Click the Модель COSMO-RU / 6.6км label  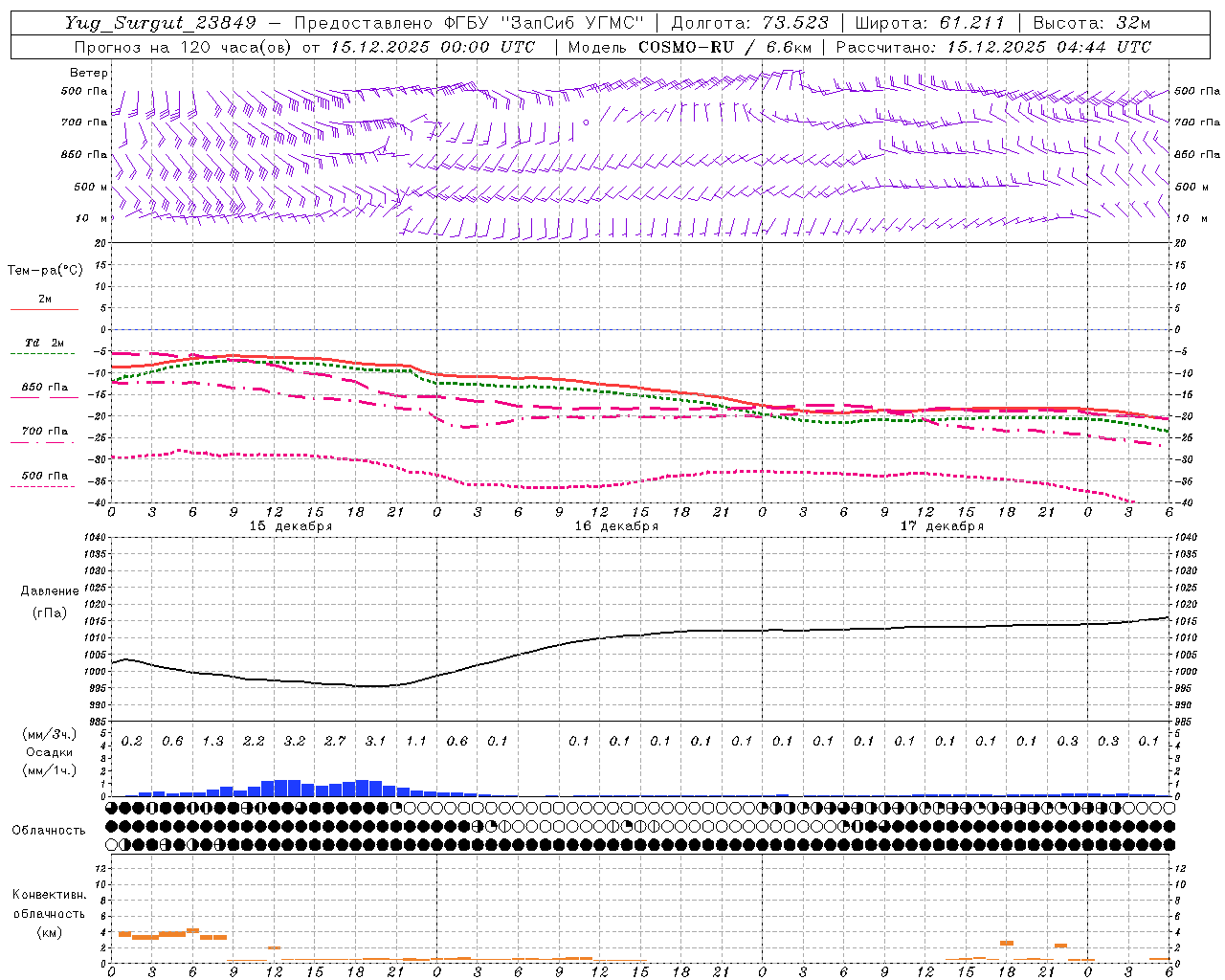coord(689,47)
